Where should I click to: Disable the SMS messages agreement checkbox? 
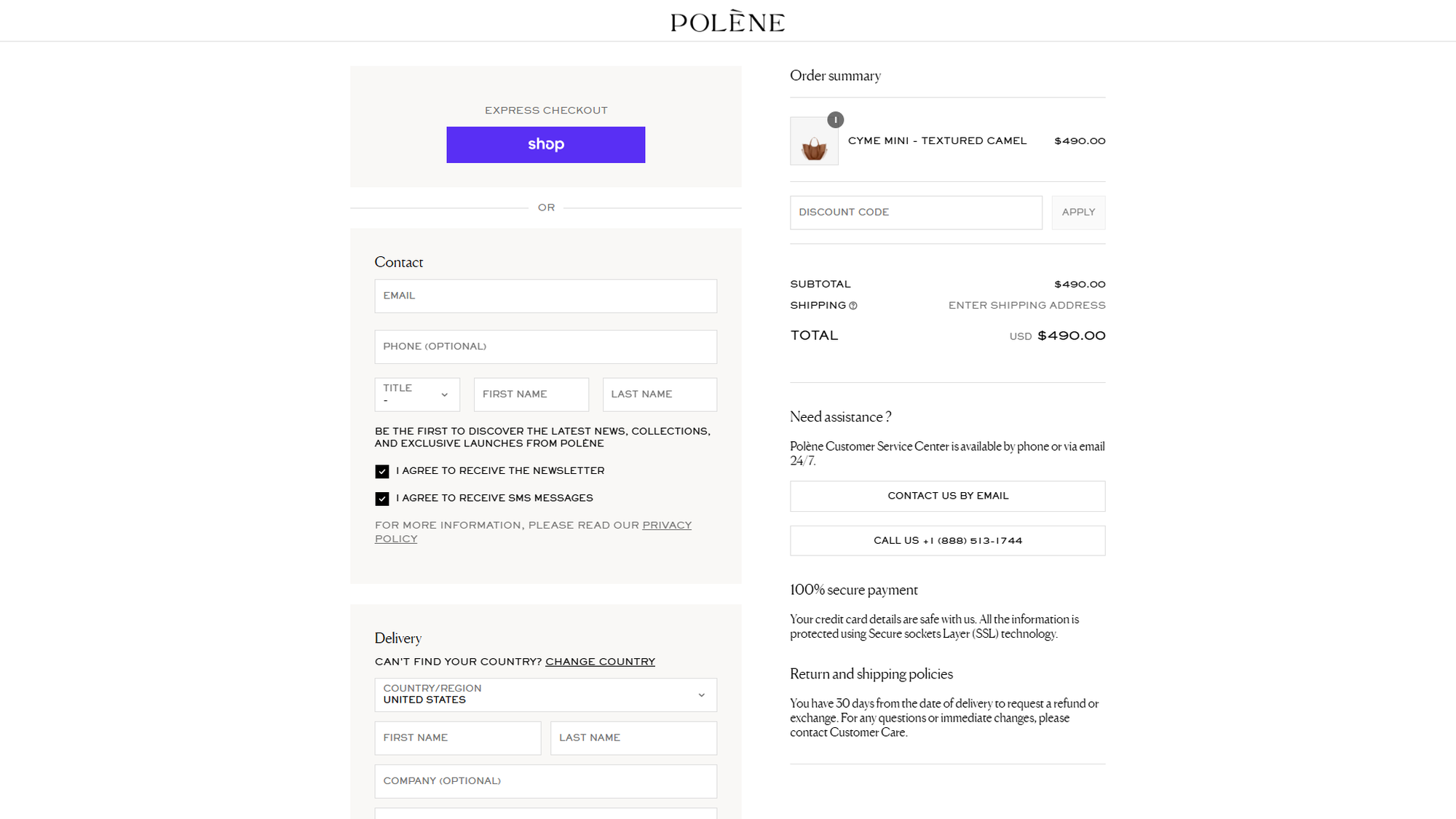pos(382,499)
